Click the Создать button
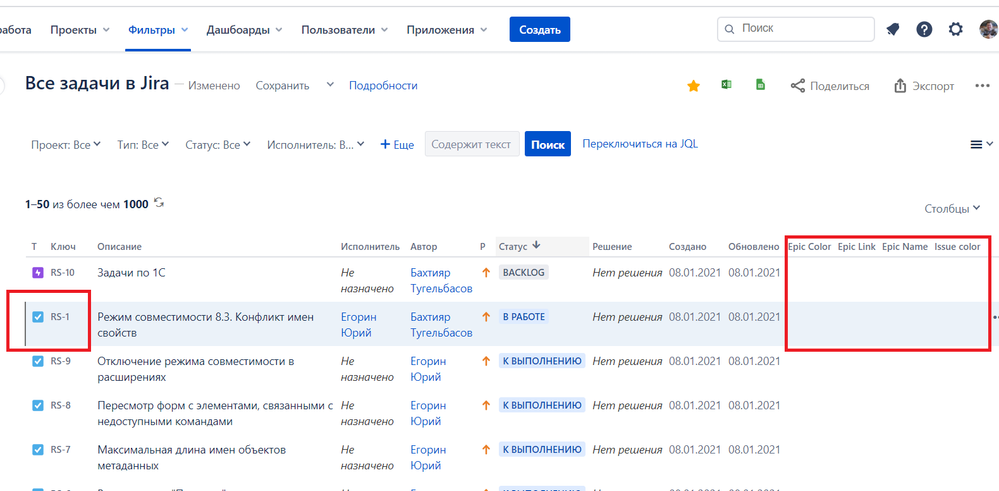This screenshot has width=999, height=491. click(540, 29)
